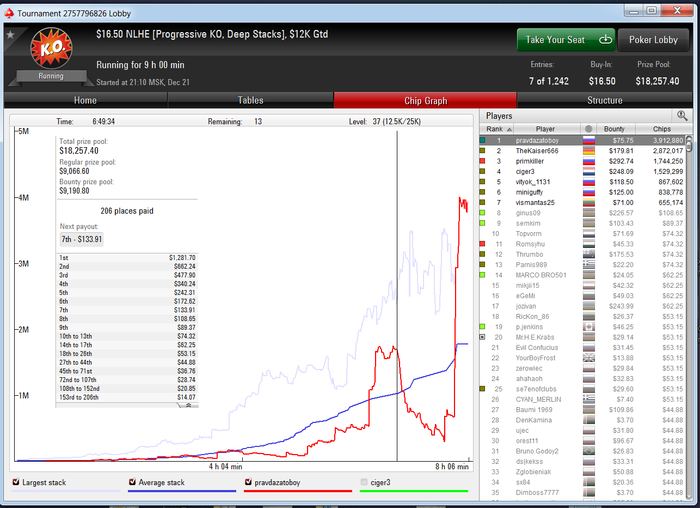Screen dimensions: 700x508
Task: Click green color marker beside ginus09
Action: pyautogui.click(x=482, y=213)
